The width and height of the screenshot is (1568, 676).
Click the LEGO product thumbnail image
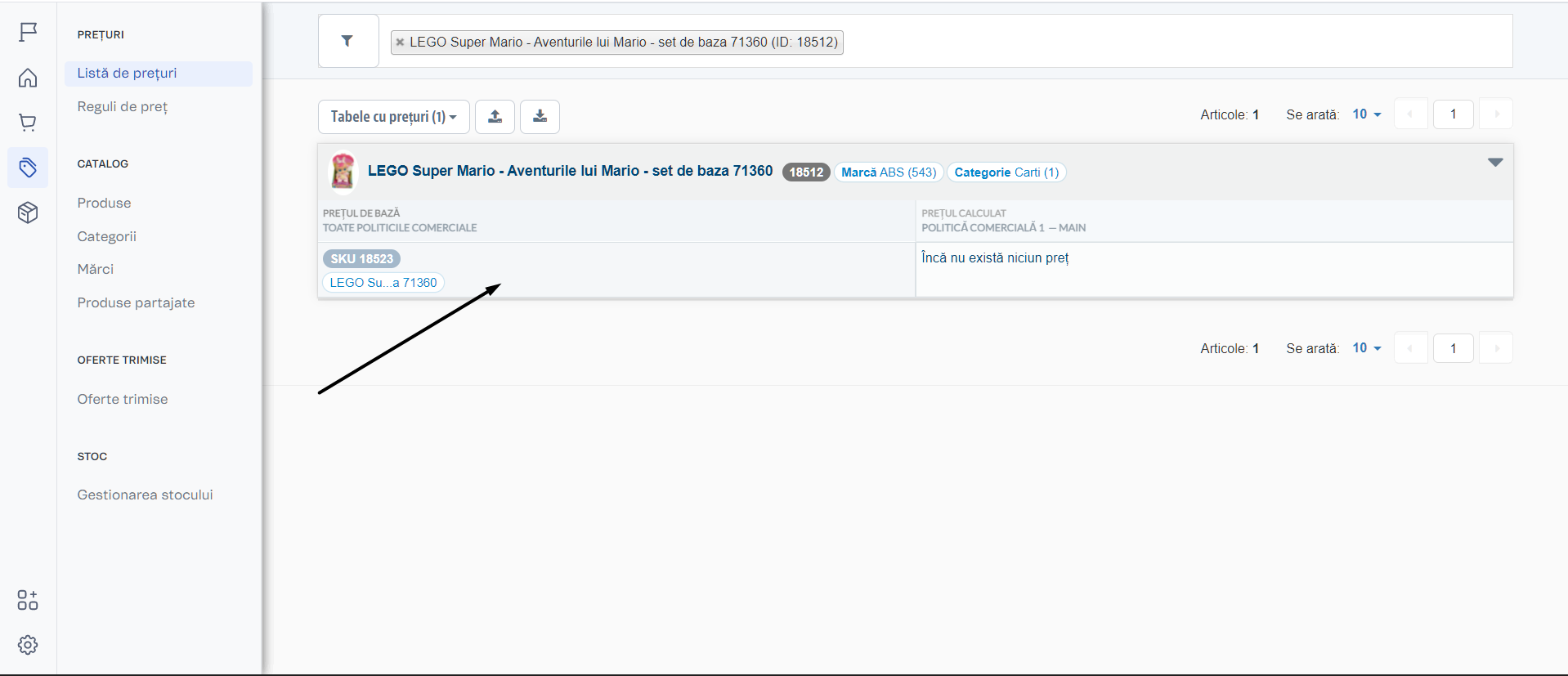[x=343, y=172]
